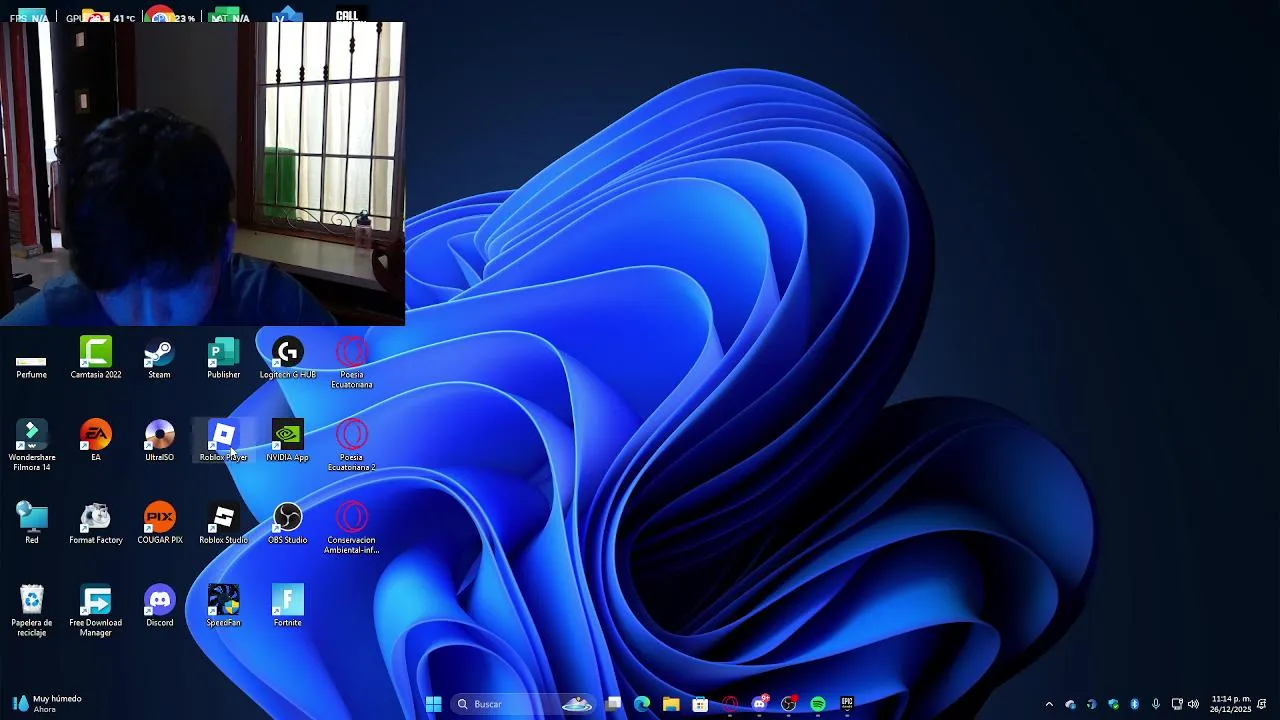
Task: Select the Fortnite desktop shortcut
Action: point(288,606)
